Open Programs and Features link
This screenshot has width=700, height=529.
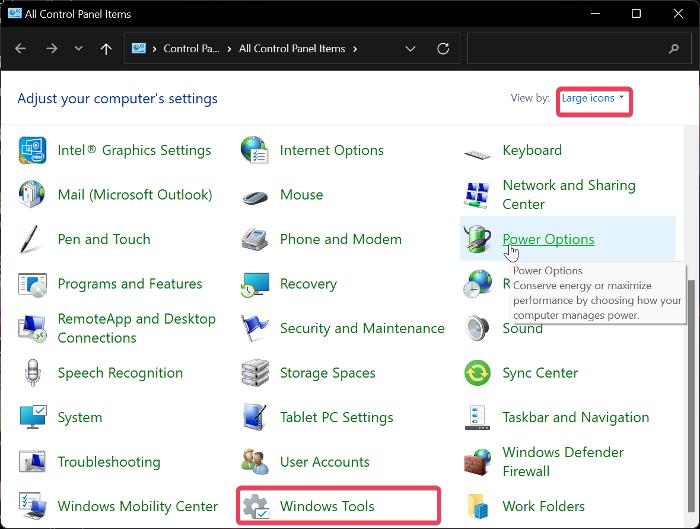[130, 284]
